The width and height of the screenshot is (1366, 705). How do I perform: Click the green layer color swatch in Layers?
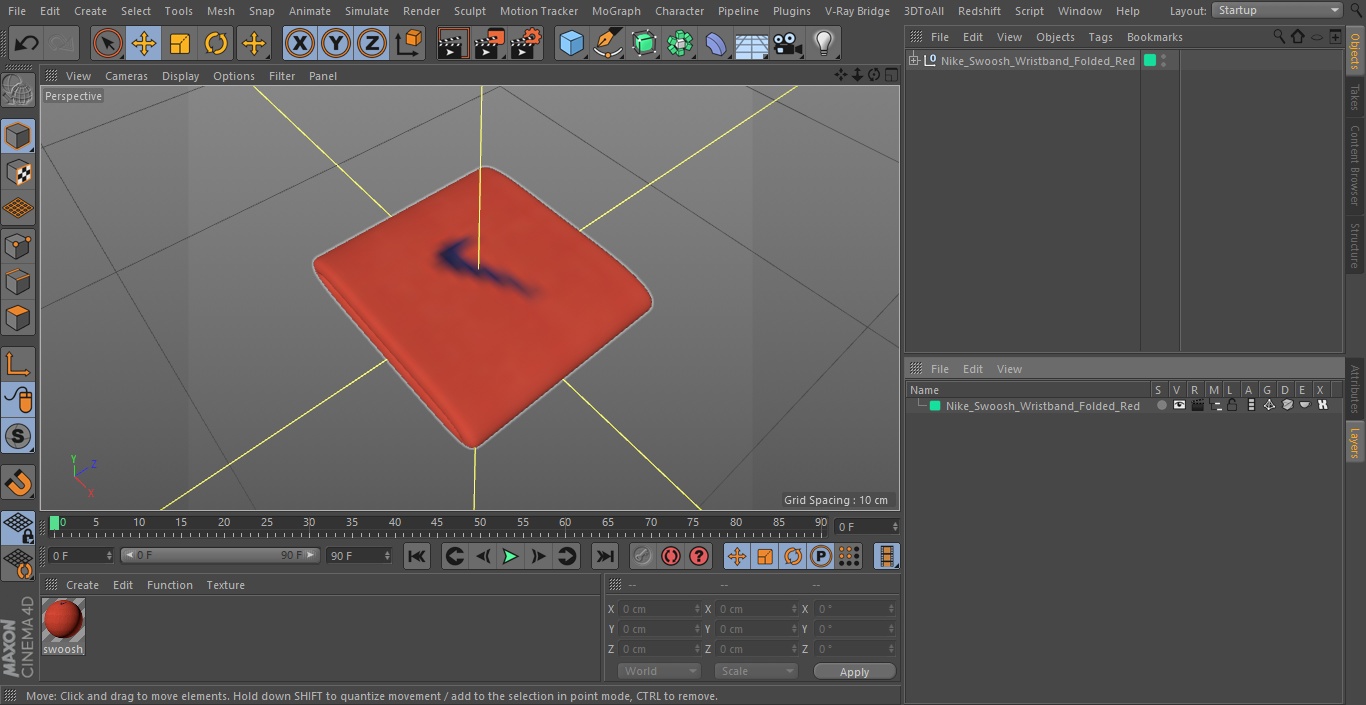pos(935,406)
